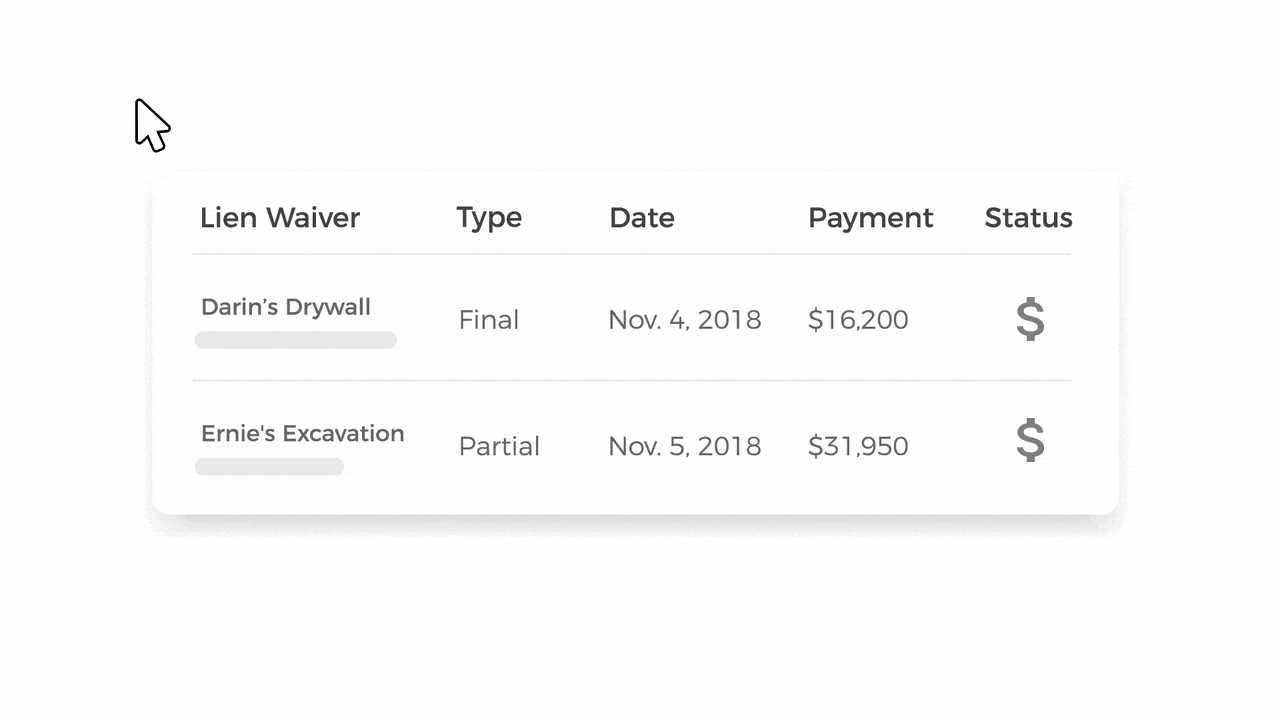Select the $31,950 payment amount
The height and width of the screenshot is (720, 1280).
click(x=858, y=446)
